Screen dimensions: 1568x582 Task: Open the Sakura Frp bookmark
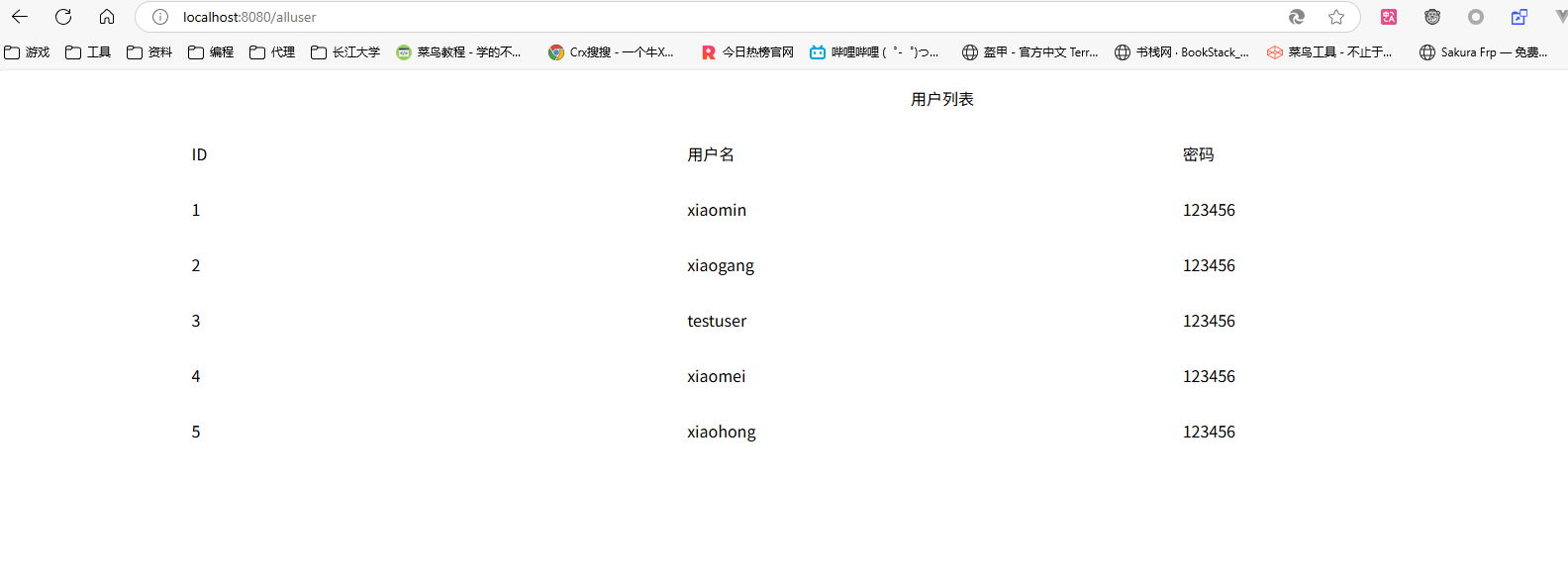(x=1484, y=52)
